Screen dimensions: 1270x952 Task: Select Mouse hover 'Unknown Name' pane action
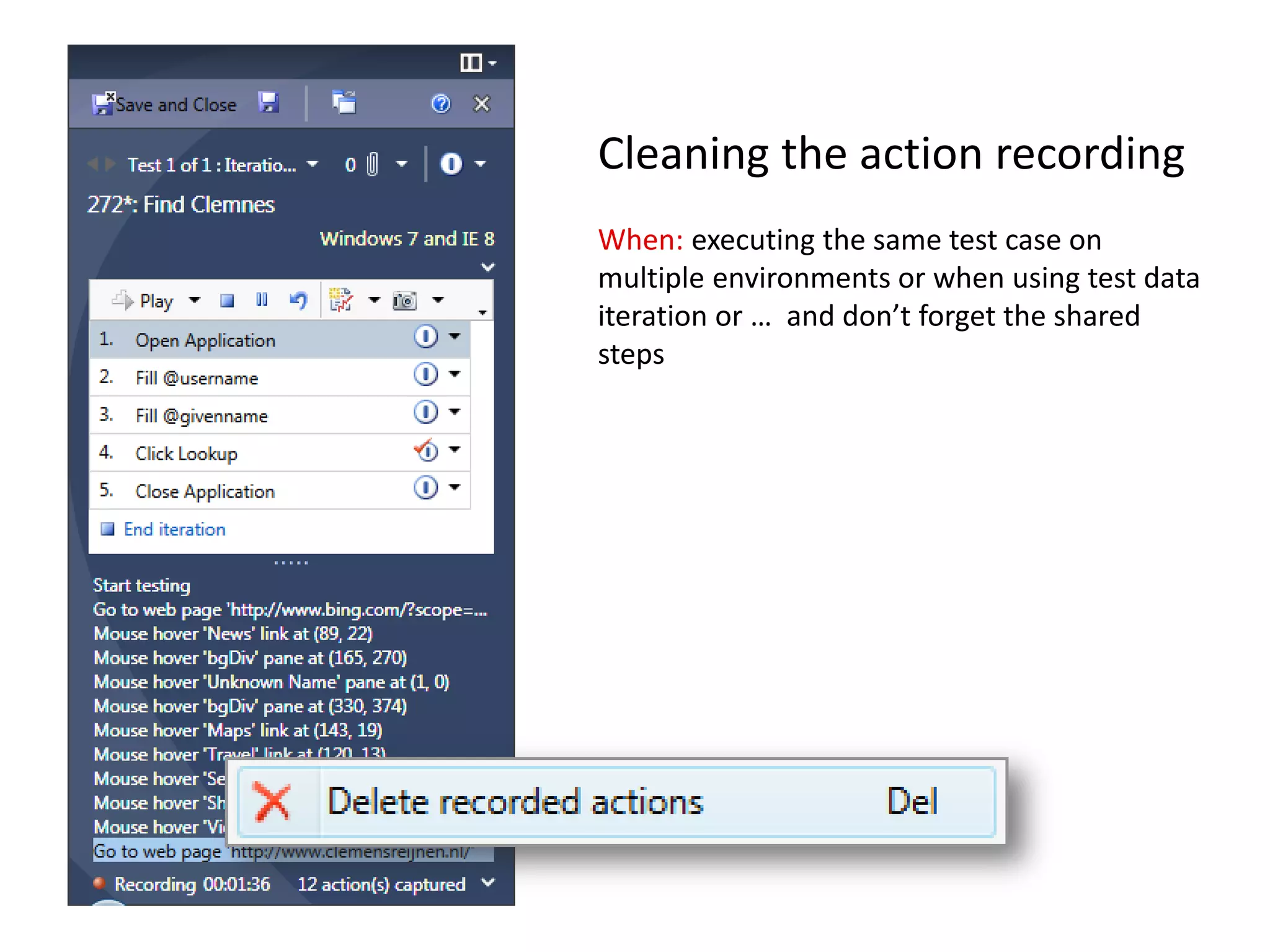point(272,682)
